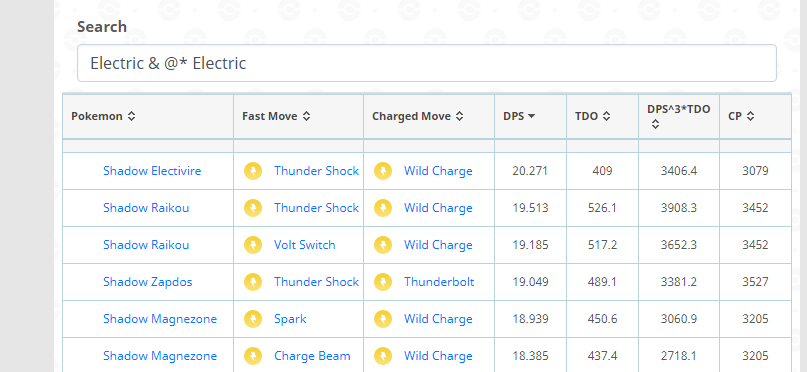Click Electric icon beside Shadow Electivire's Thunder Shock
Viewport: 807px width, 372px height.
(253, 171)
